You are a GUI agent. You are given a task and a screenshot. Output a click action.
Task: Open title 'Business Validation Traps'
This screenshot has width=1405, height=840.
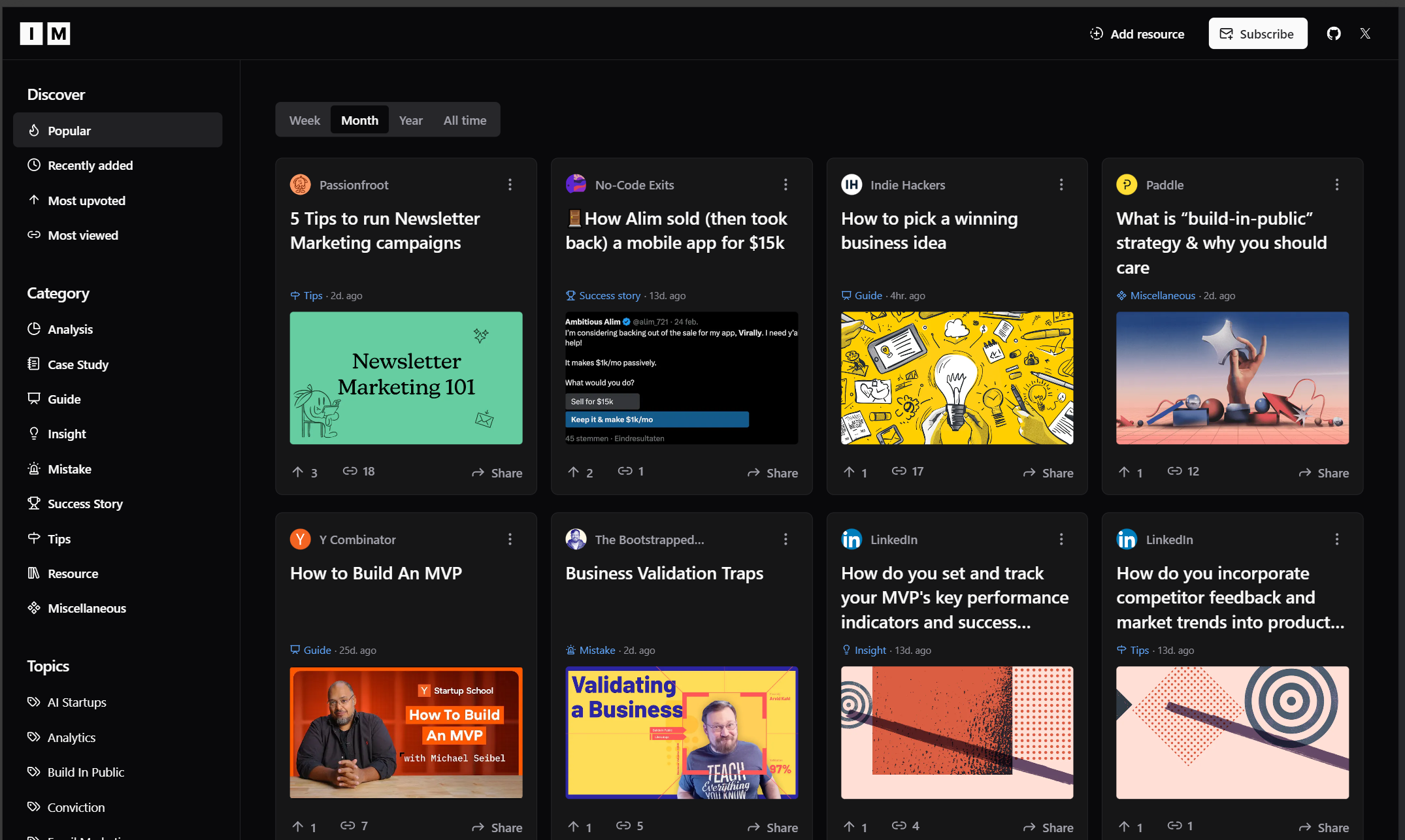coord(664,573)
